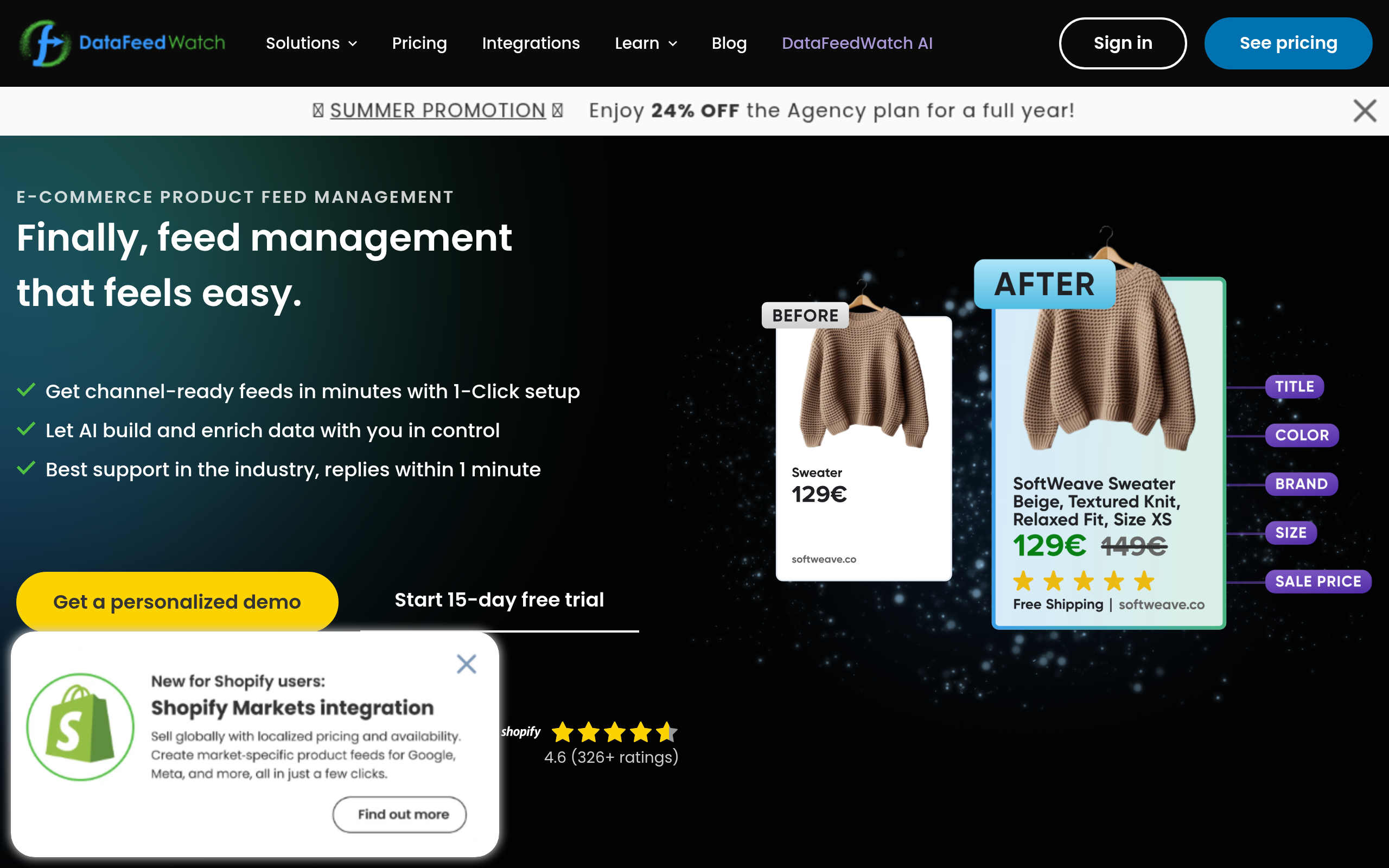Close the summer promotion banner
The width and height of the screenshot is (1389, 868).
click(1365, 111)
